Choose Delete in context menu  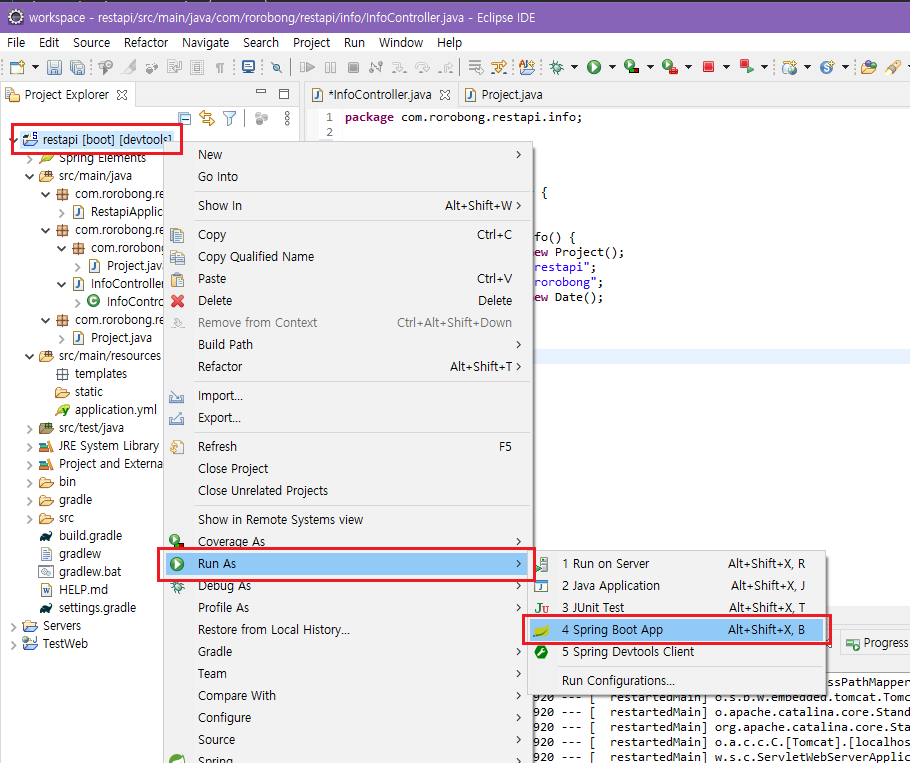click(348, 301)
